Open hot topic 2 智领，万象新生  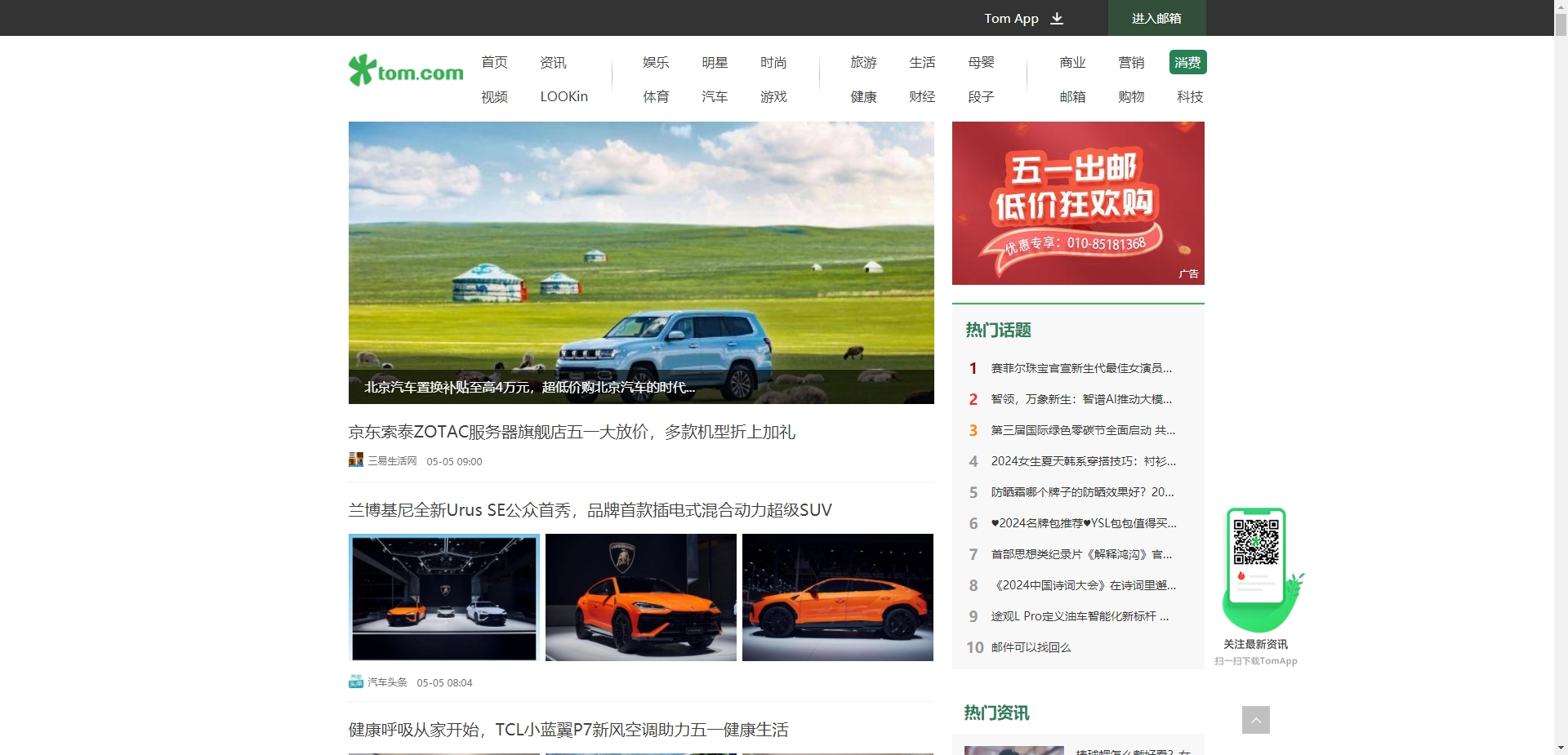pos(1081,399)
